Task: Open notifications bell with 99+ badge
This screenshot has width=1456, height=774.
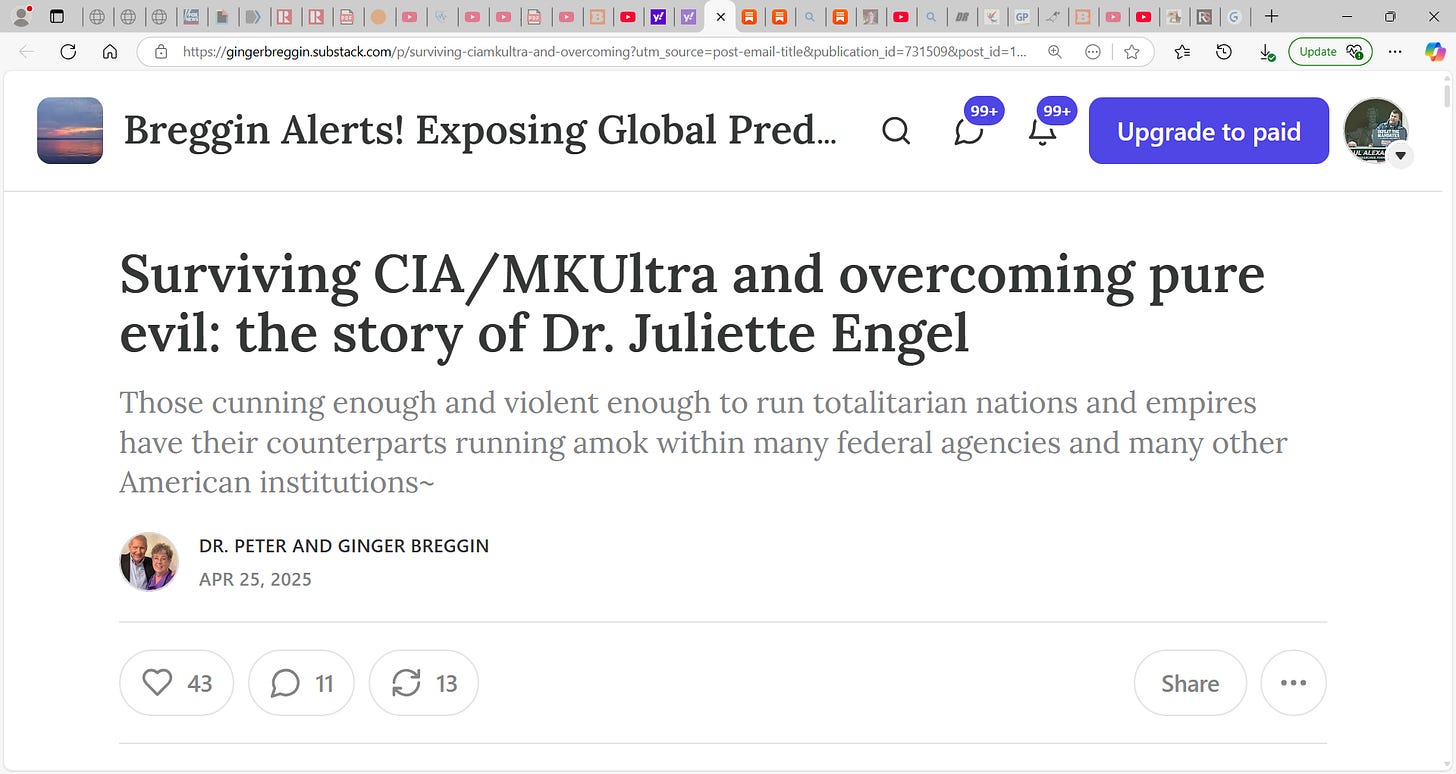Action: (1043, 131)
